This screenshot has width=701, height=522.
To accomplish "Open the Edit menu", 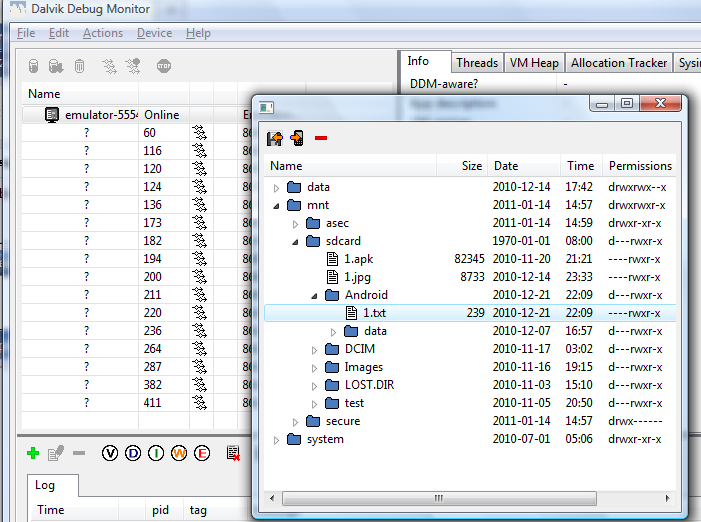I will 59,33.
